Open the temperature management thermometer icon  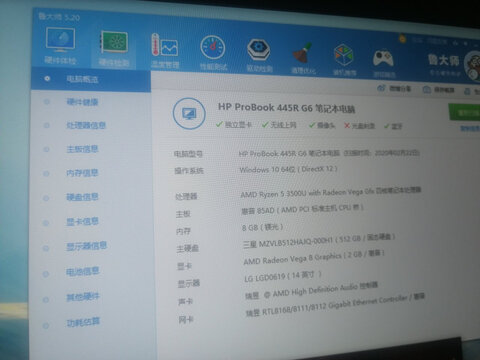(165, 46)
